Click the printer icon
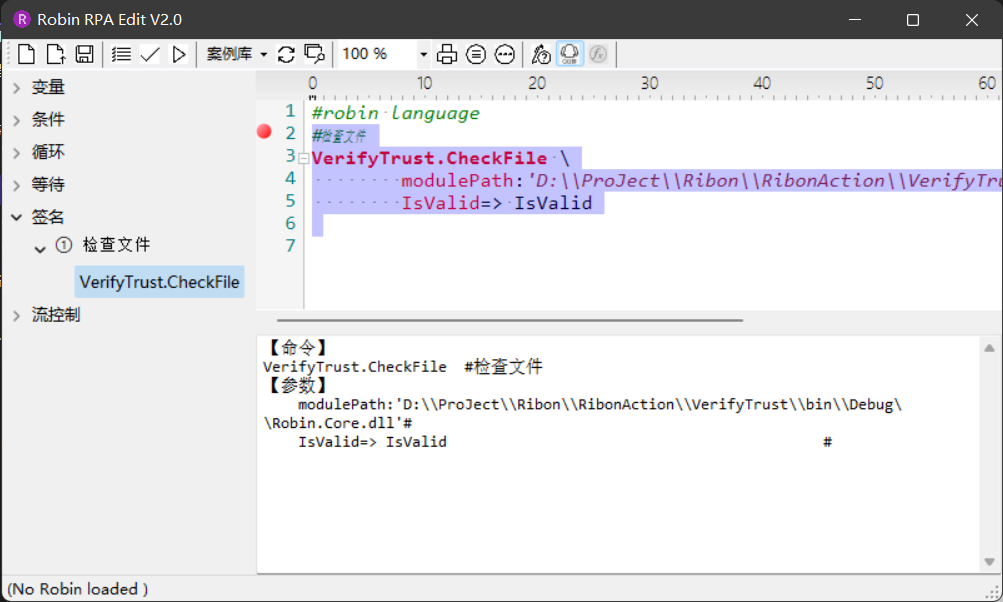Viewport: 1003px width, 602px height. 446,54
